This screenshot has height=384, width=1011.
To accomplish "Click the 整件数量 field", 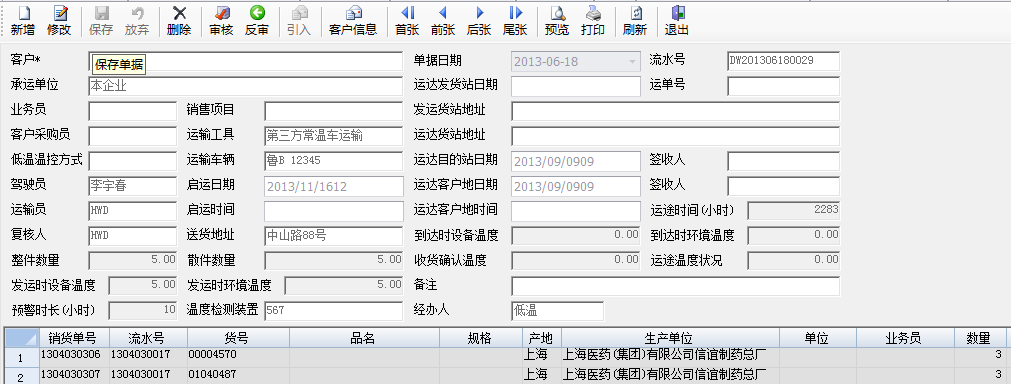I will pyautogui.click(x=132, y=260).
